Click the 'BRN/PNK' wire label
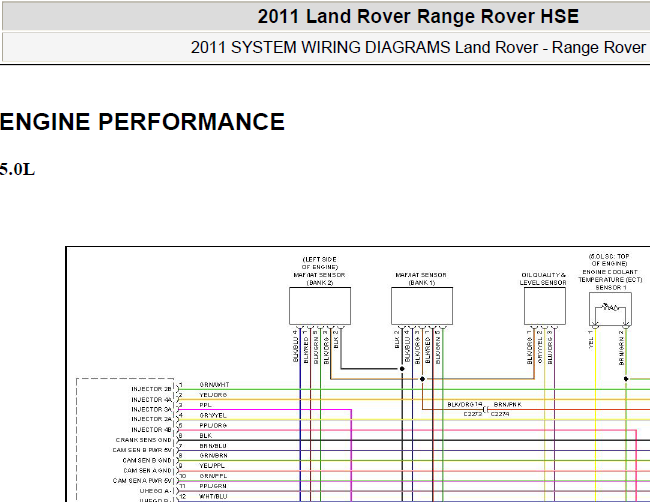 [508, 404]
